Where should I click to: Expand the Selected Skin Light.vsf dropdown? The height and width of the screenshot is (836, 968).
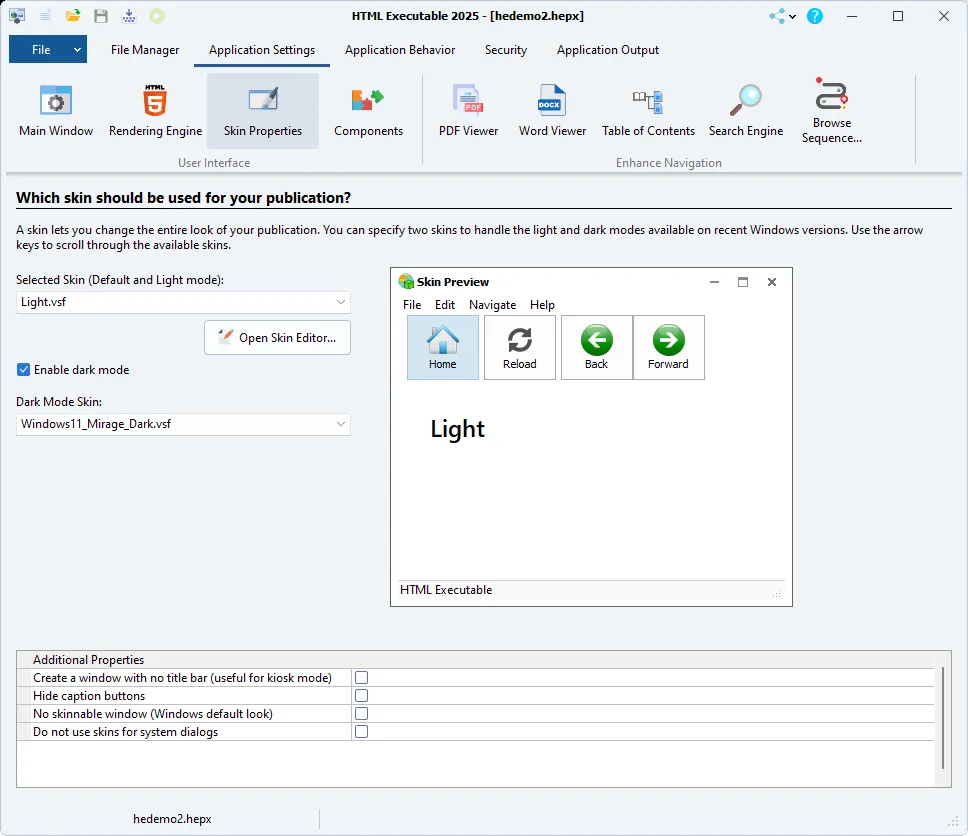click(x=340, y=302)
